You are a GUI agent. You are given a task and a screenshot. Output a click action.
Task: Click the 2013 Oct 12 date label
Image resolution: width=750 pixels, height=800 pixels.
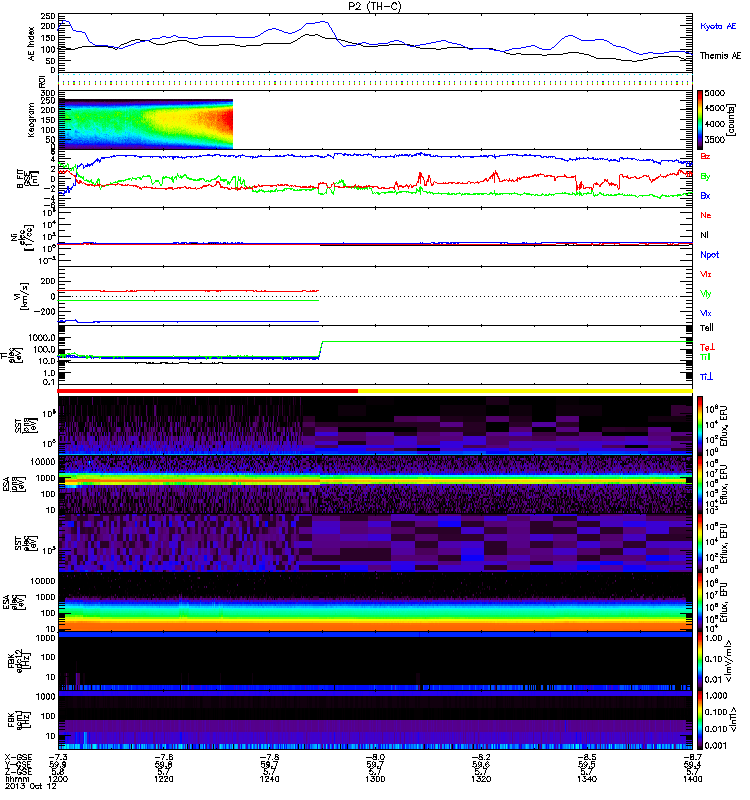(31, 786)
